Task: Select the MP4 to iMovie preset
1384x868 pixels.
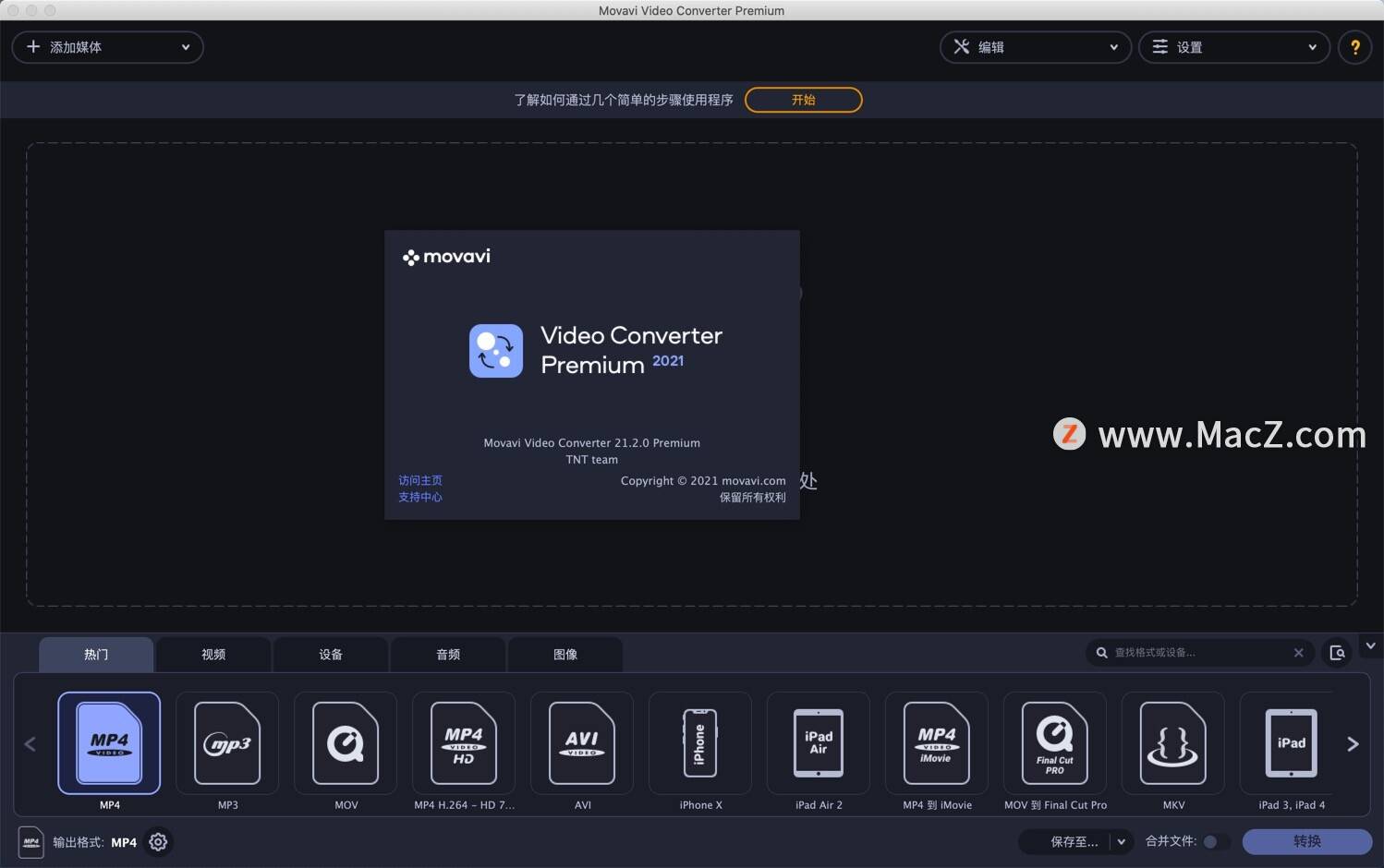Action: (x=937, y=743)
